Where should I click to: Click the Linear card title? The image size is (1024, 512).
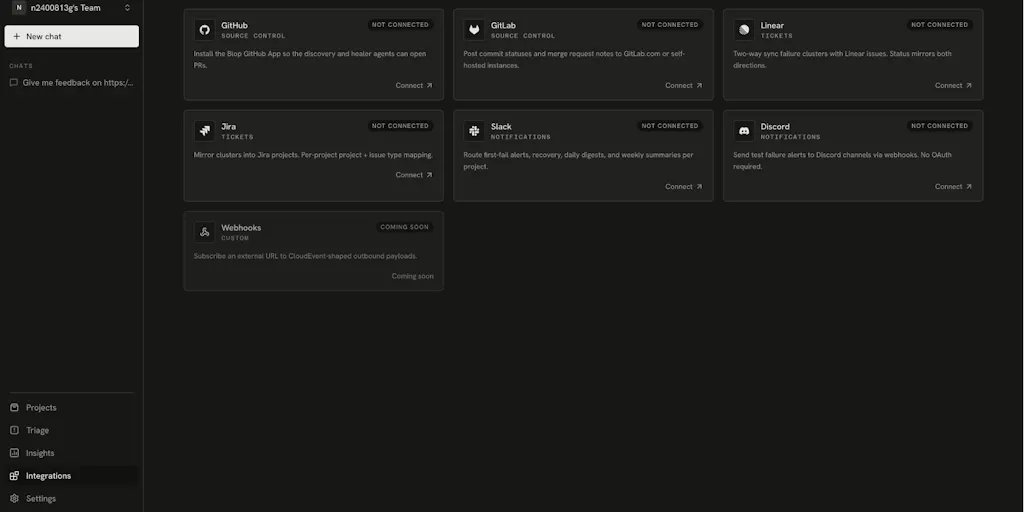pos(772,25)
